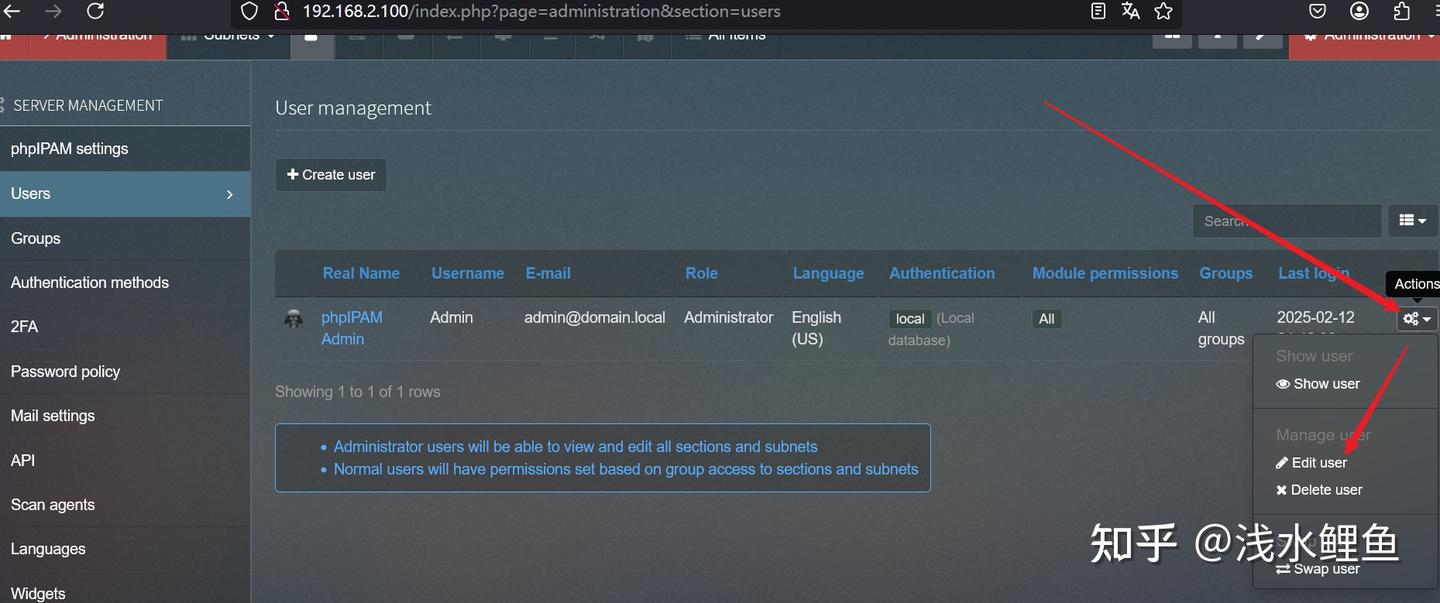This screenshot has height=603, width=1440.
Task: Click the Actions gear icon on Admin row
Action: 1411,318
